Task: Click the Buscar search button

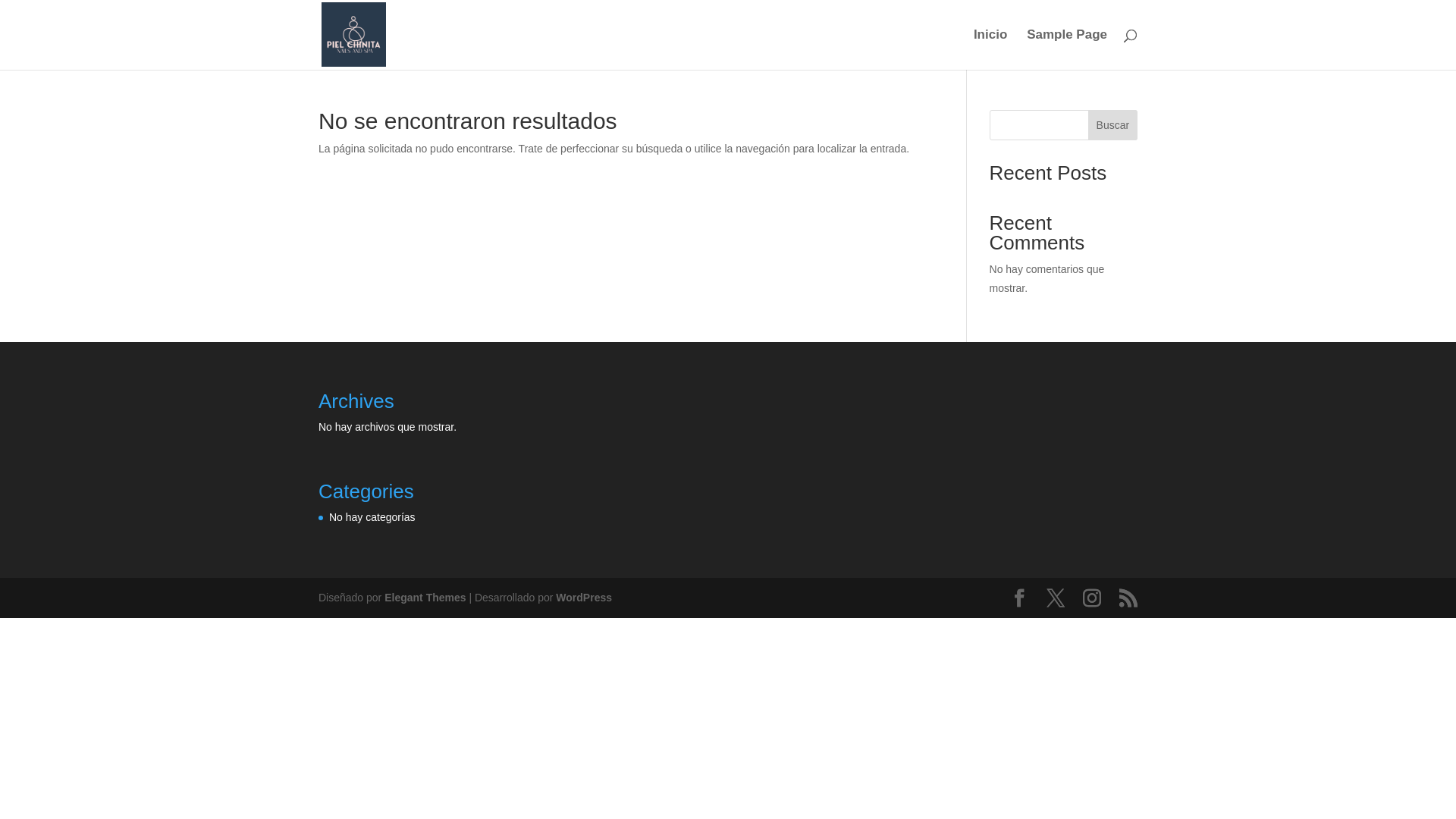Action: tap(1112, 125)
